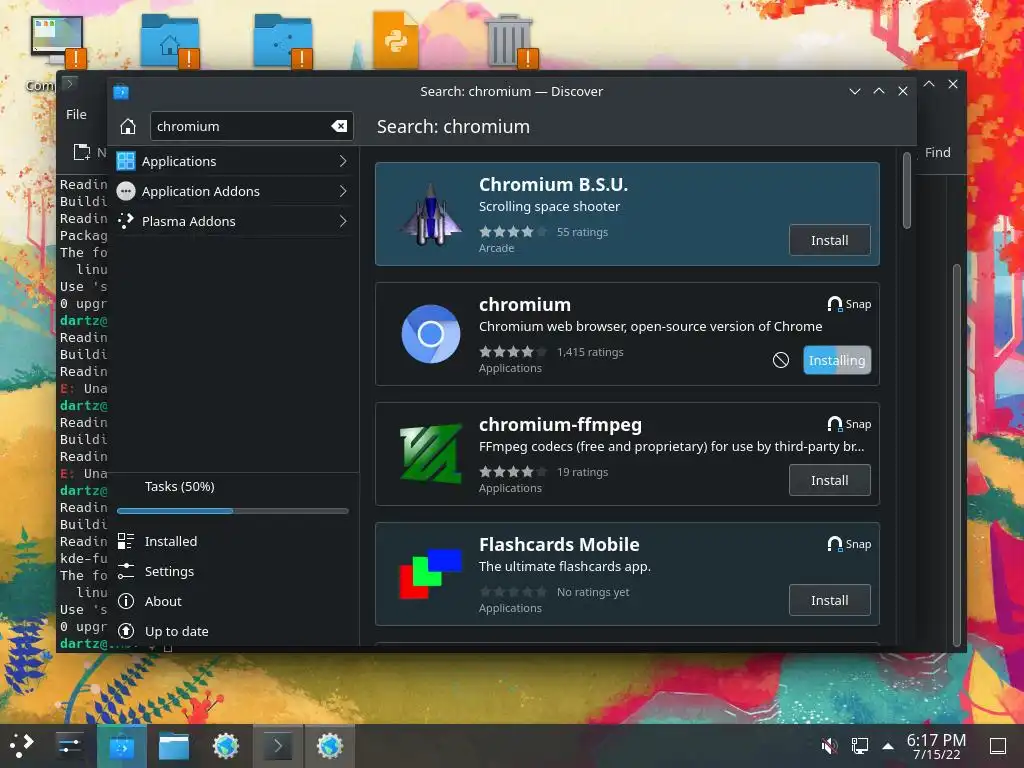
Task: Click the Flashcards Mobile colored squares icon
Action: (430, 573)
